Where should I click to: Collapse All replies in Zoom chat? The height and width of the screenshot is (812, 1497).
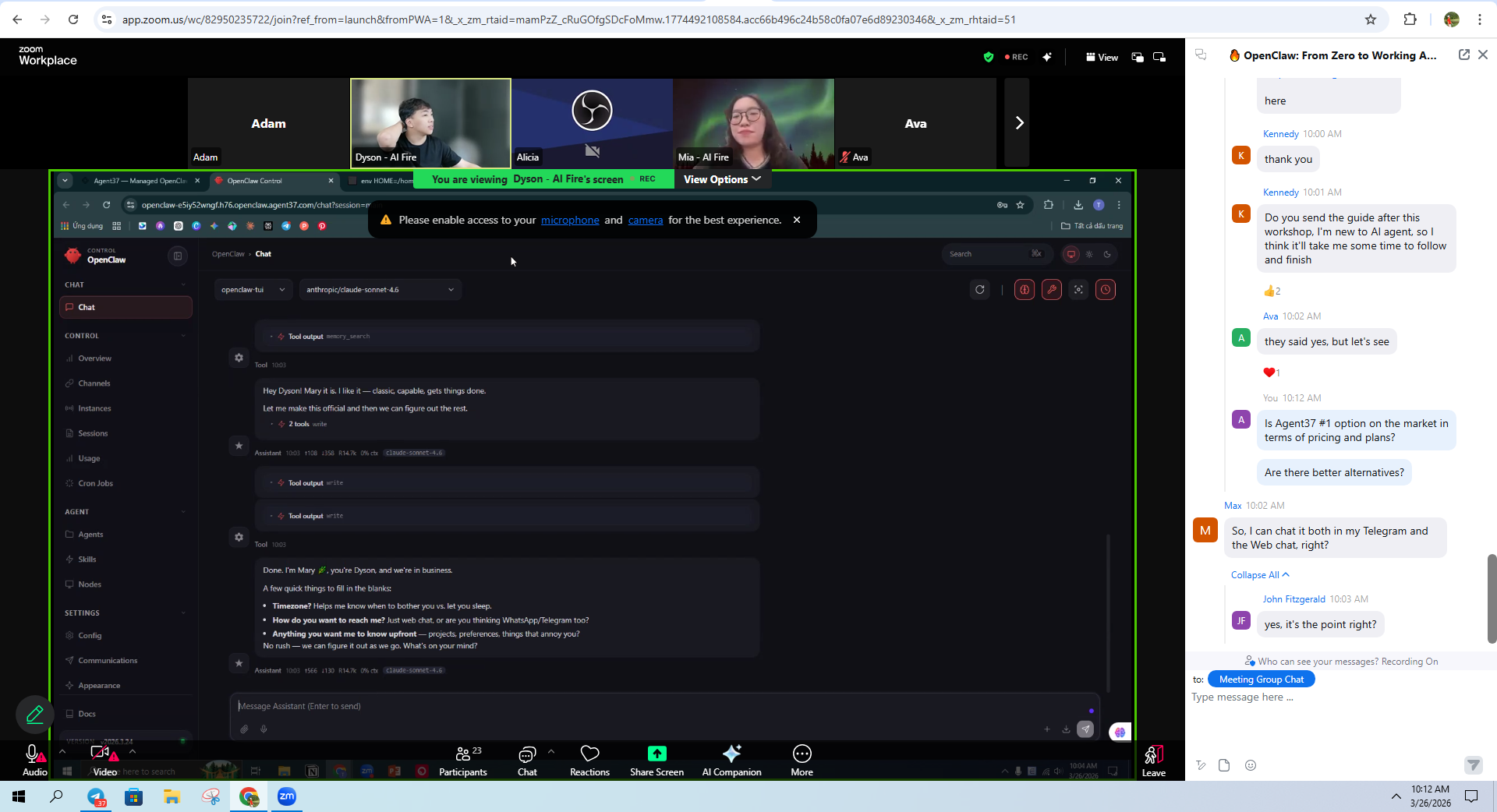coord(1258,574)
